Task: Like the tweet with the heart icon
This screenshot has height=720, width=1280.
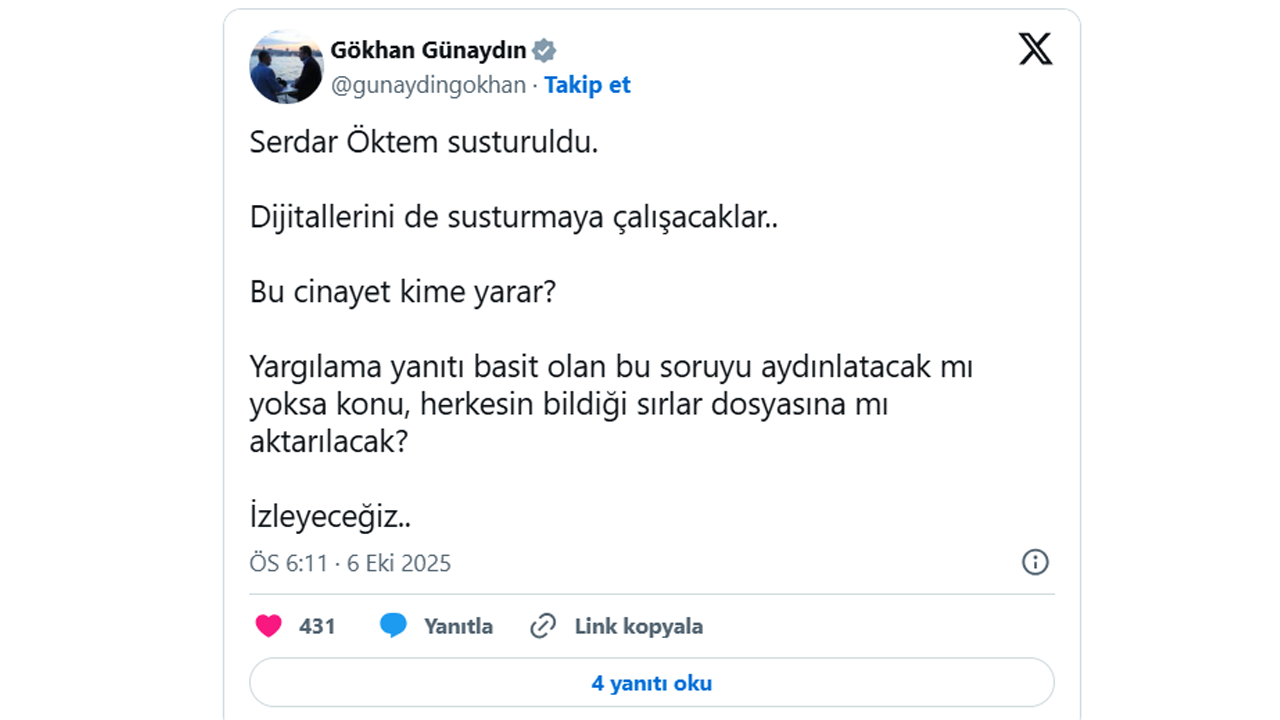Action: tap(268, 627)
